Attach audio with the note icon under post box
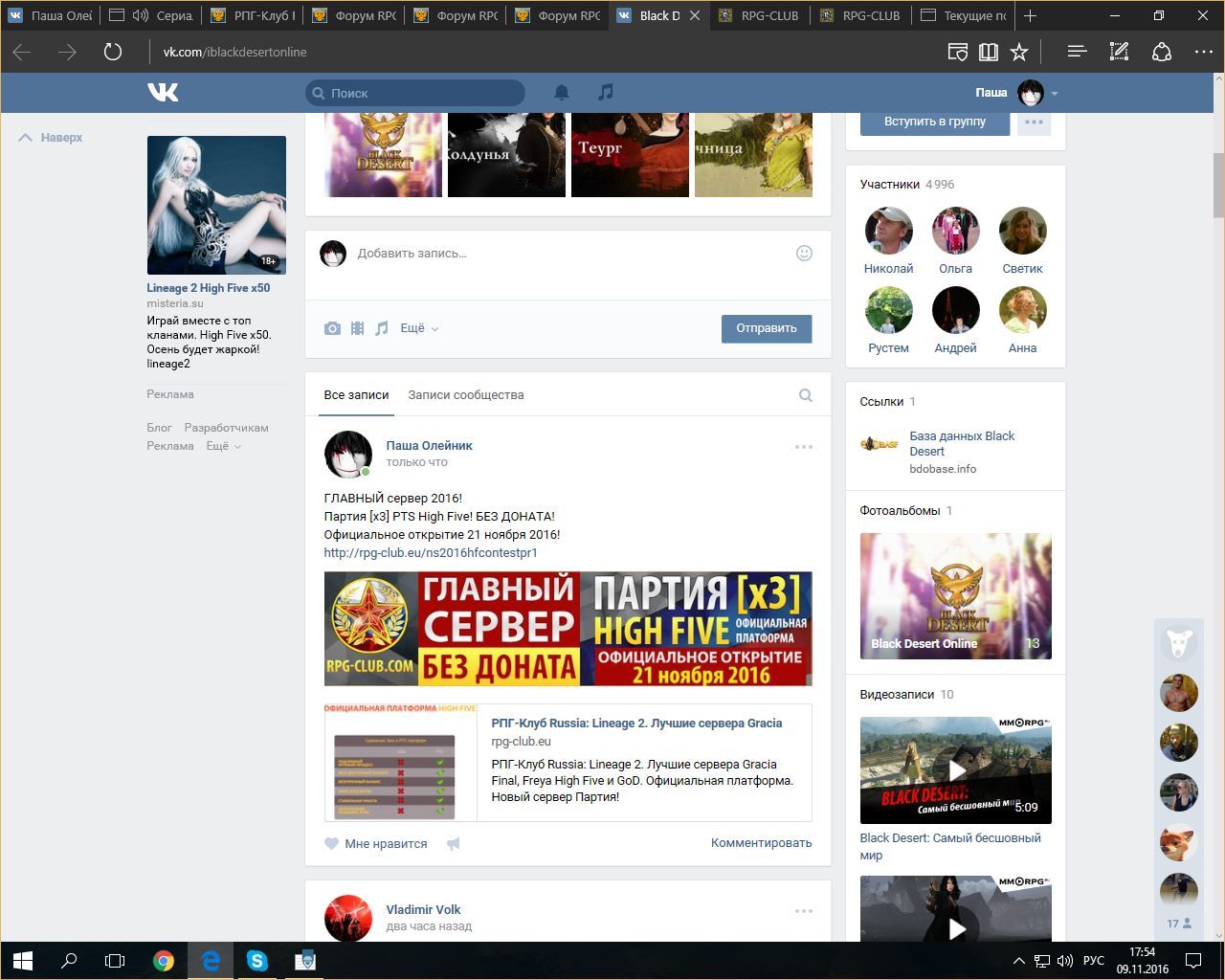 point(382,328)
